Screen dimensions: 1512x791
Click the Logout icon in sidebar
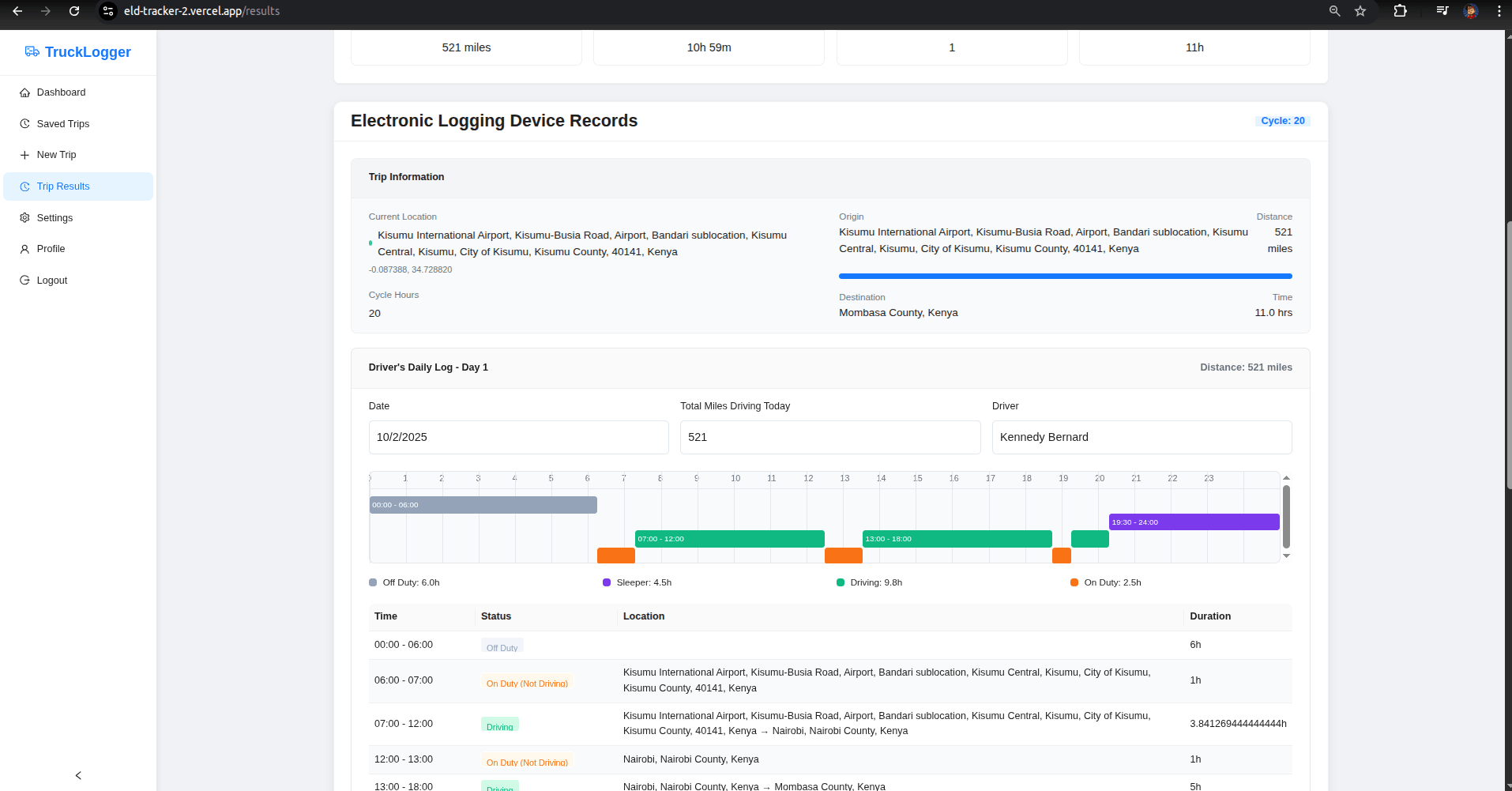click(x=24, y=281)
